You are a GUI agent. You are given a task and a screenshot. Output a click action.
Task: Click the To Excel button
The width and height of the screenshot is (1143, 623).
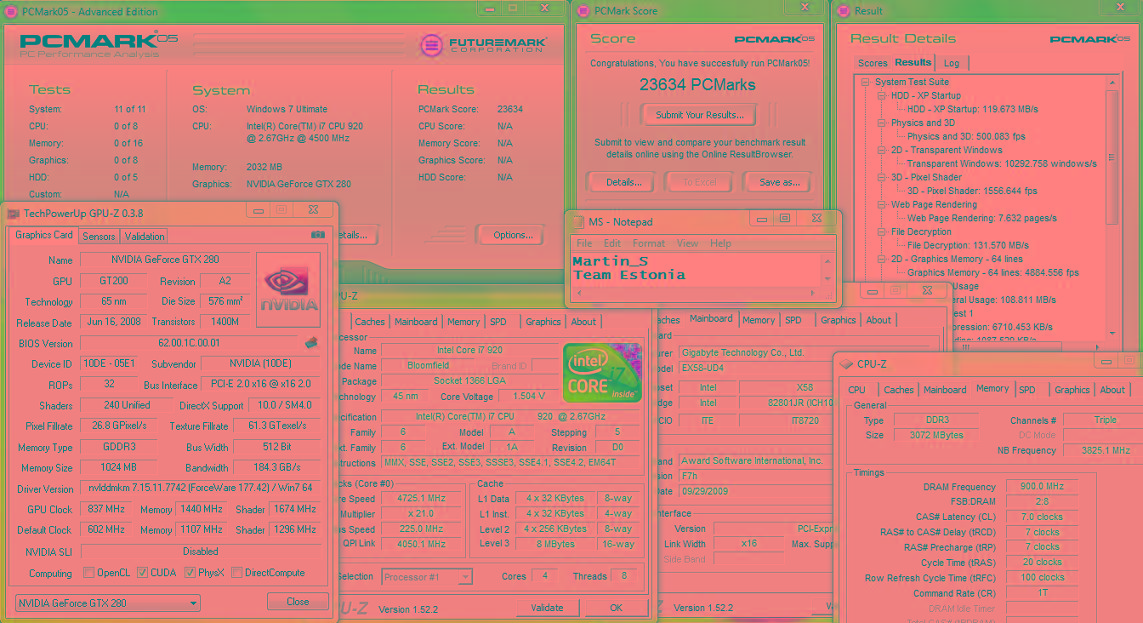[700, 182]
